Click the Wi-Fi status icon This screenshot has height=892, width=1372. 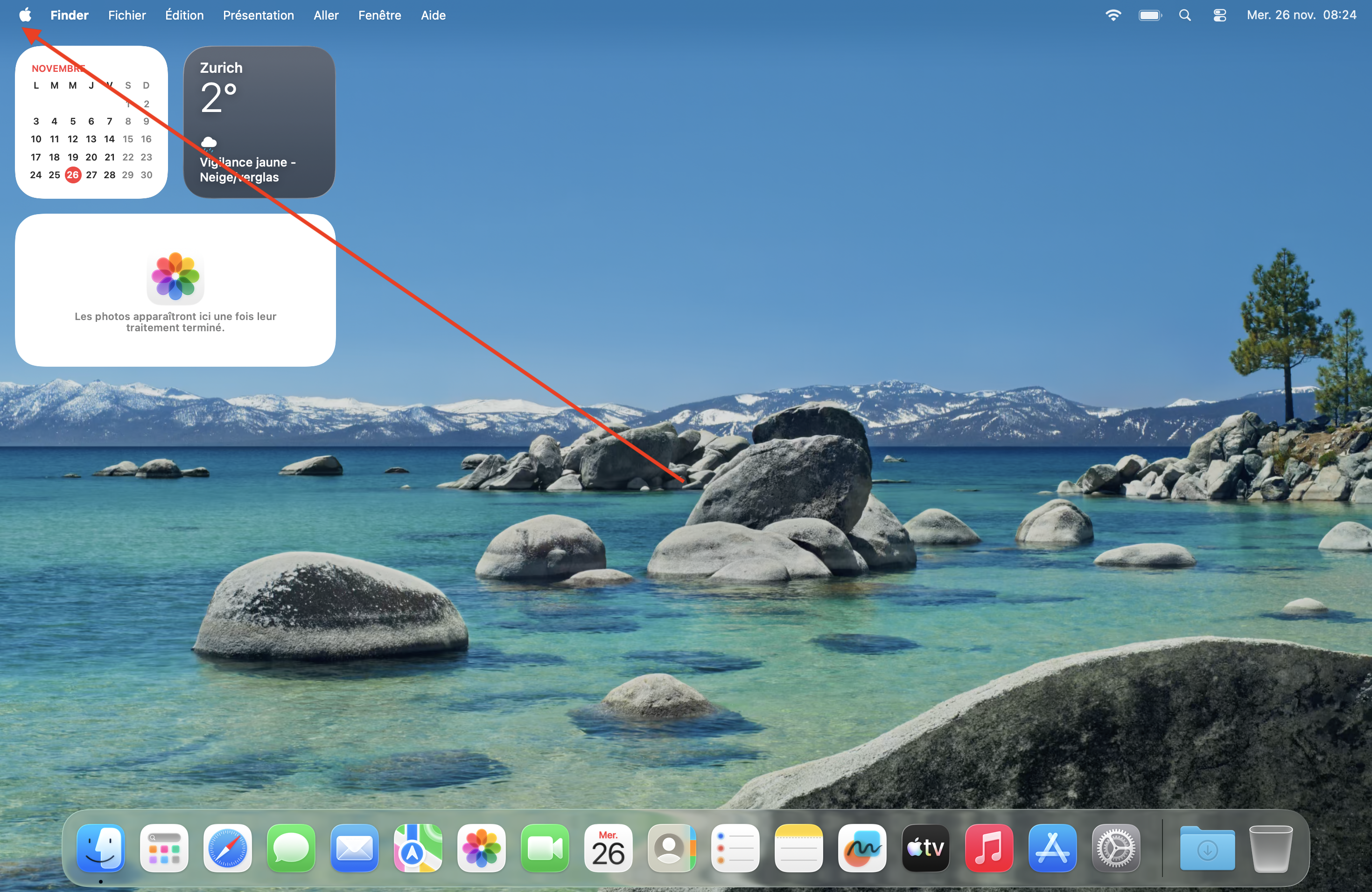(1113, 15)
